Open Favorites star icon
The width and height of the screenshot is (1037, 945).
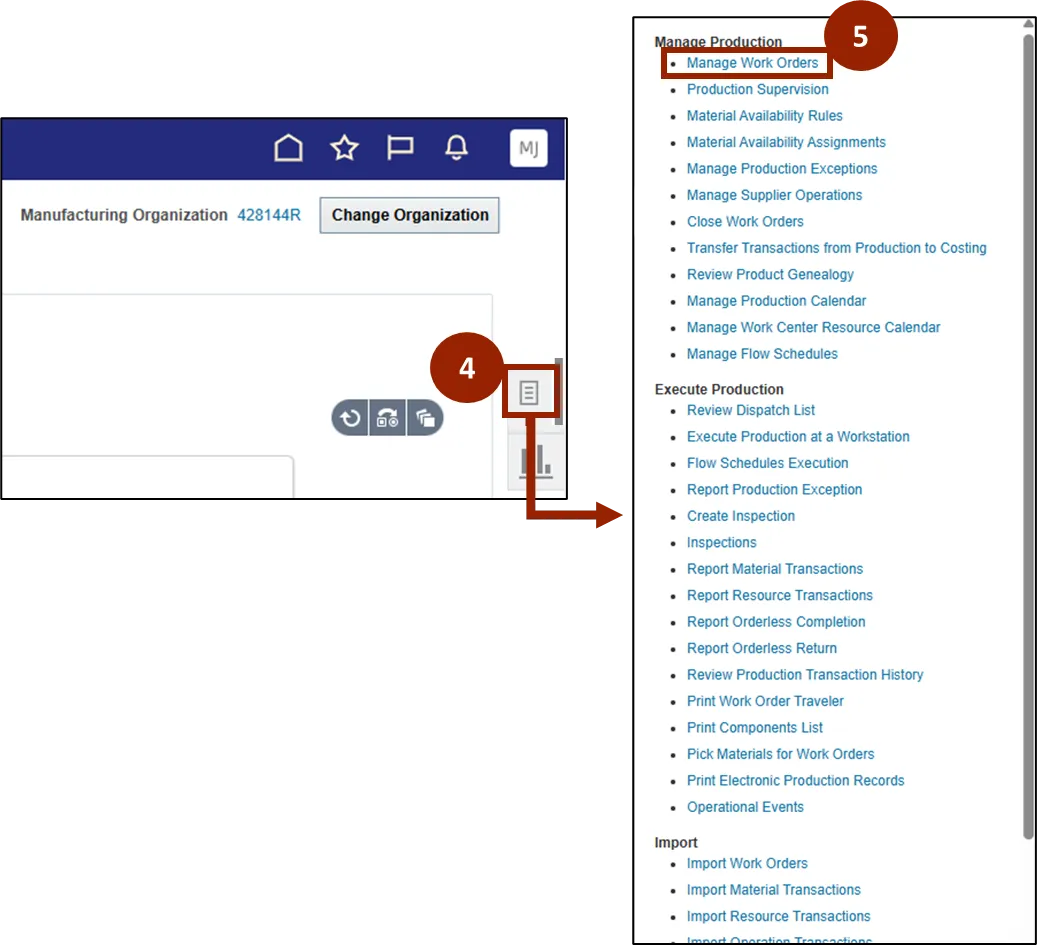344,147
